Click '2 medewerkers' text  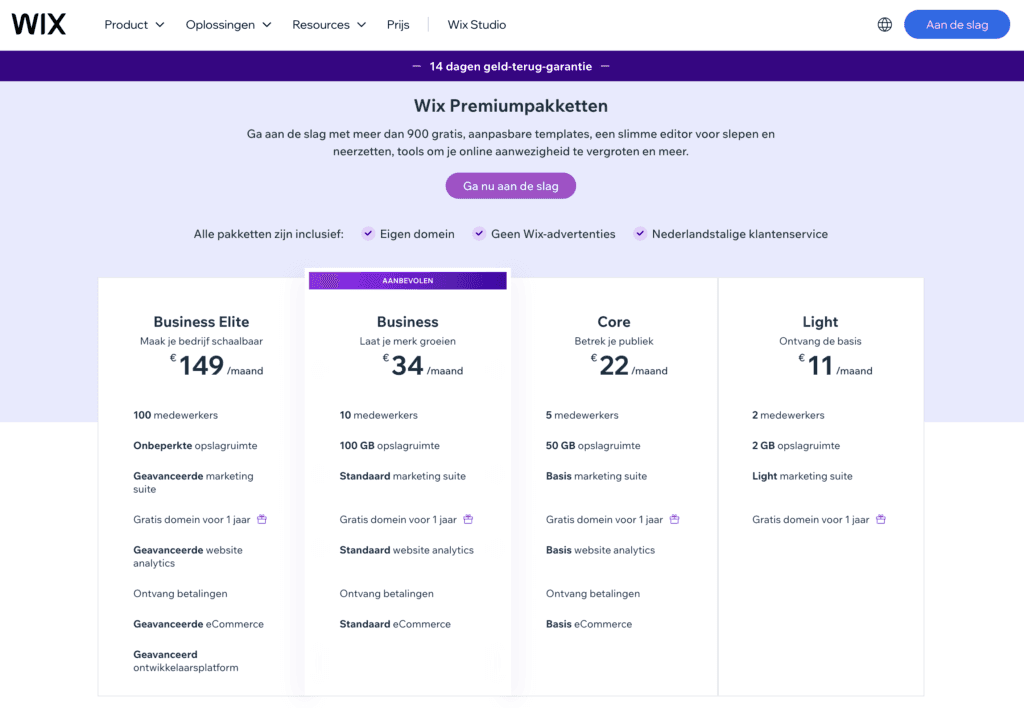[x=788, y=415]
